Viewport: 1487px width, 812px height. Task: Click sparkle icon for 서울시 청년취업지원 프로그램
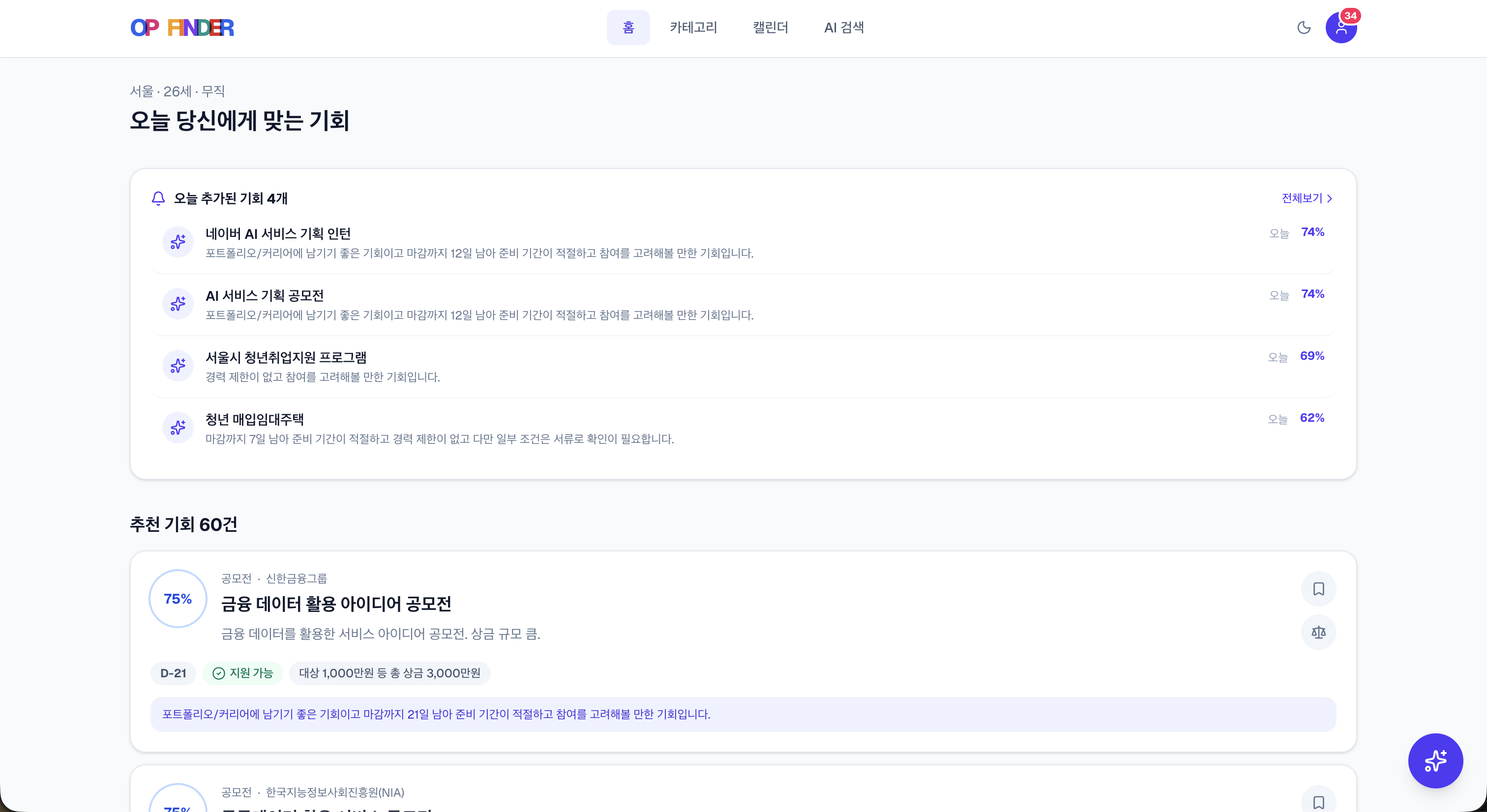pyautogui.click(x=178, y=365)
